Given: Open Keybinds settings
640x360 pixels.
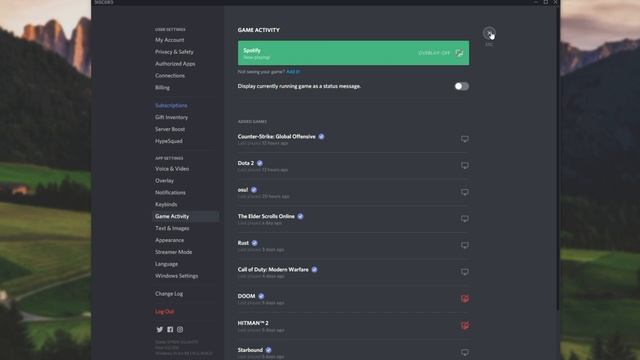Looking at the screenshot, I should click(x=166, y=204).
